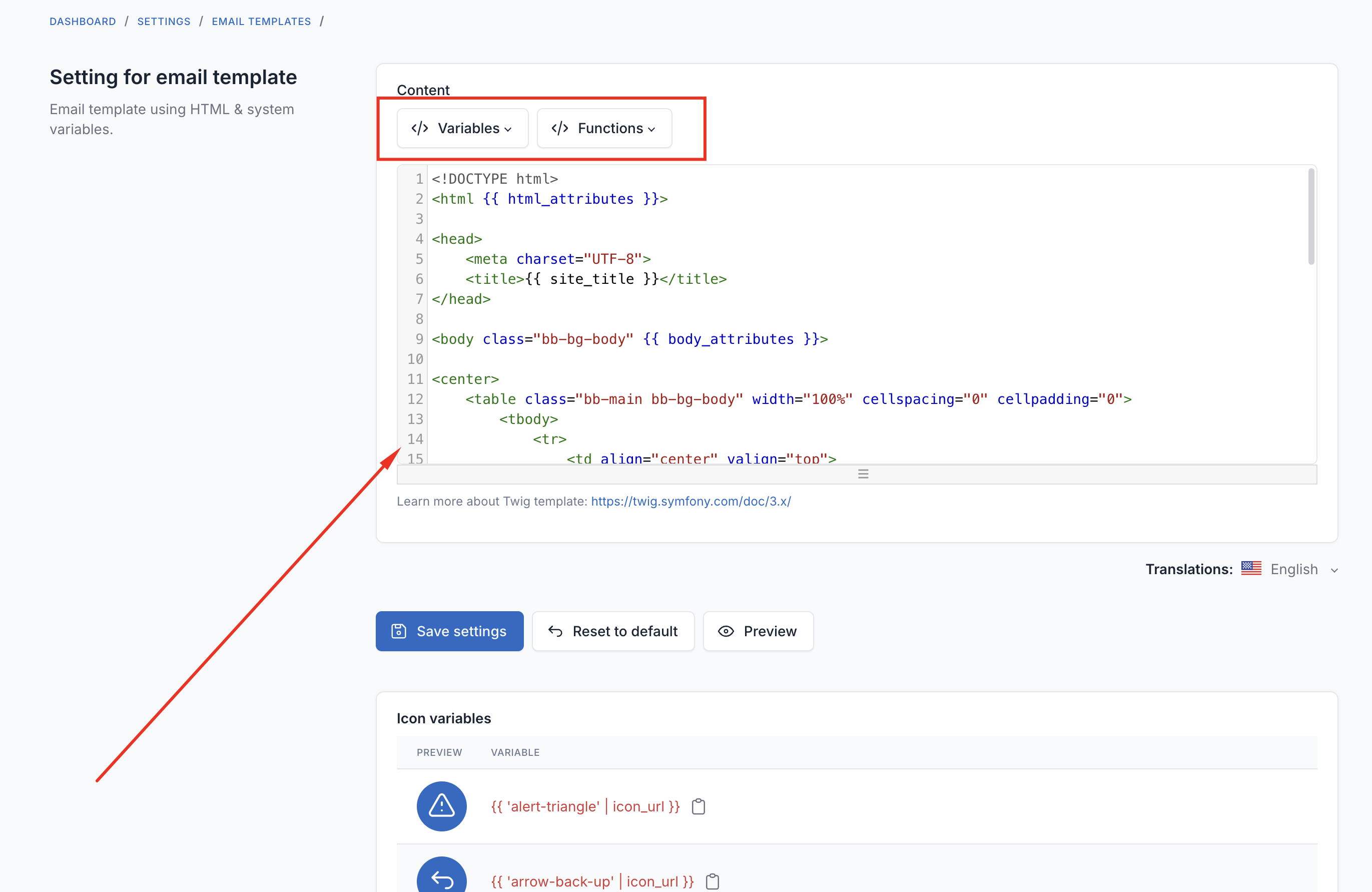The image size is (1372, 892).
Task: Open EMAIL TEMPLATES from the breadcrumb
Action: pos(261,21)
